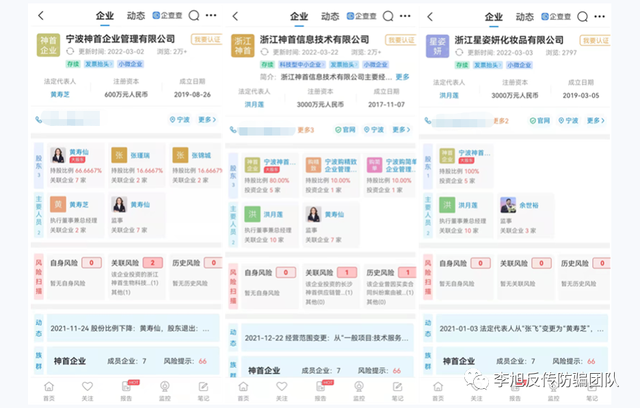Select 企业 tab on 宁波神首企业管理 screen

(105, 16)
